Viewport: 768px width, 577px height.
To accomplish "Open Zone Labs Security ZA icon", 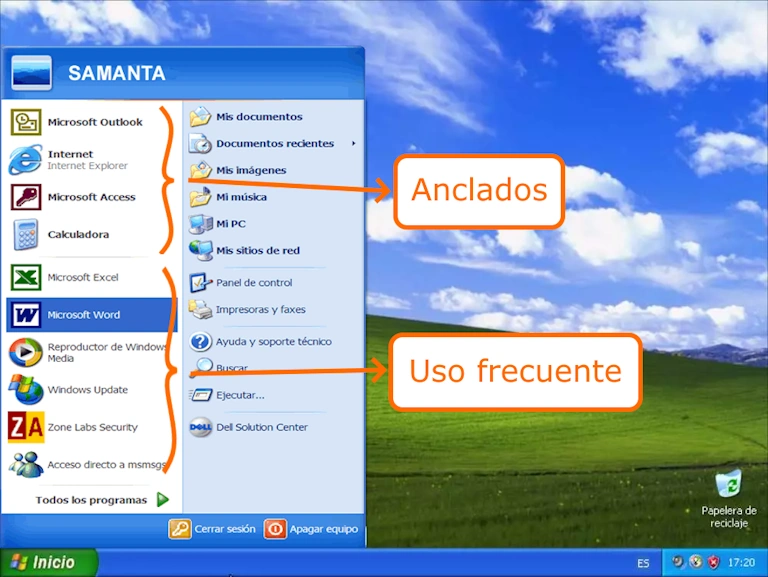I will pyautogui.click(x=26, y=427).
